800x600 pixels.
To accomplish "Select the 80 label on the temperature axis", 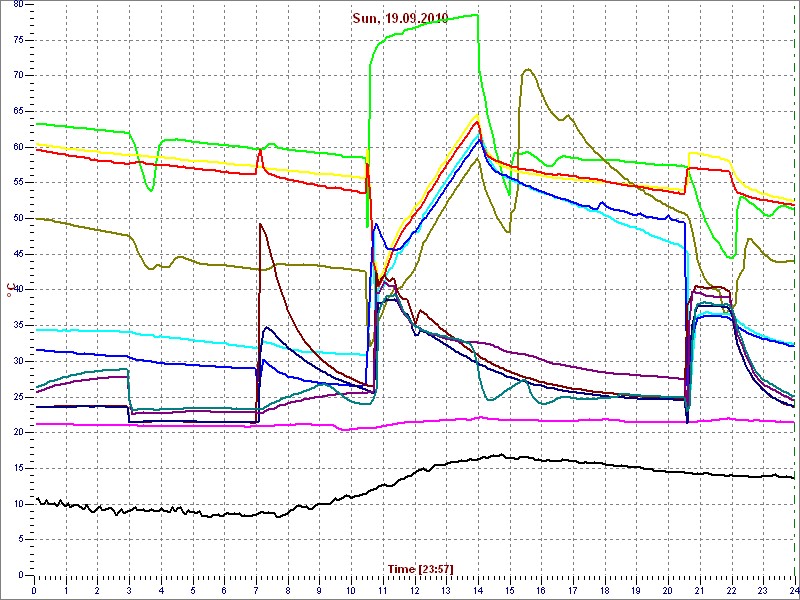I will click(17, 5).
